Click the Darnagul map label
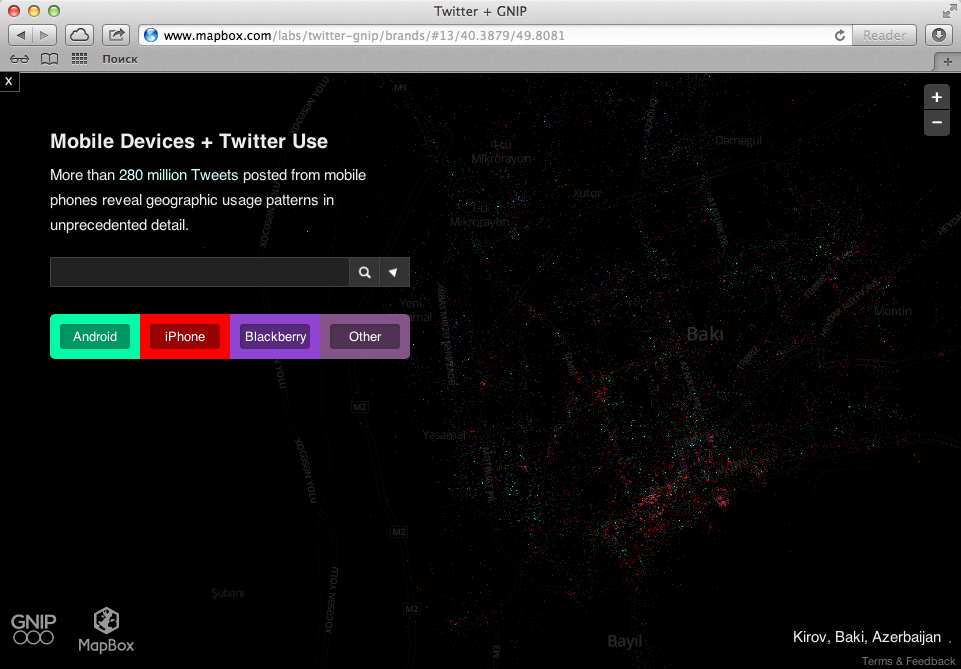961x669 pixels. [x=739, y=141]
